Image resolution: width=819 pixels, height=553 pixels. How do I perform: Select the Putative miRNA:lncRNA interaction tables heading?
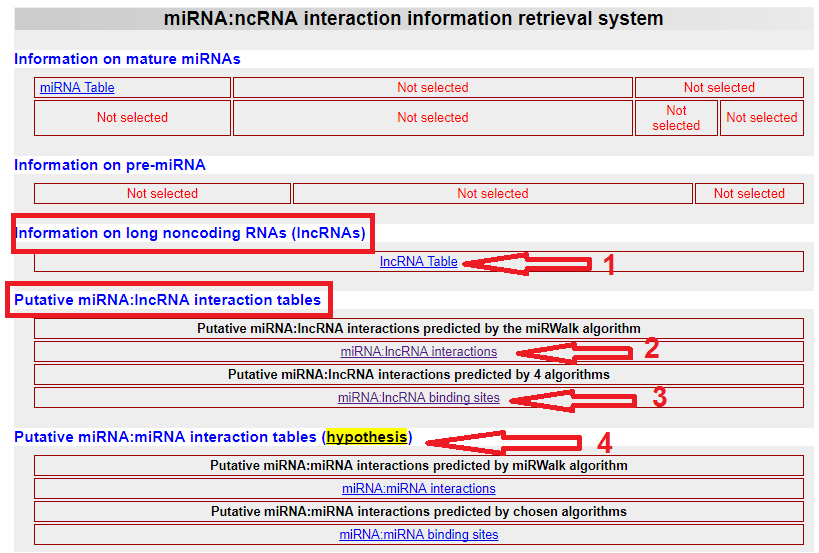(x=168, y=300)
